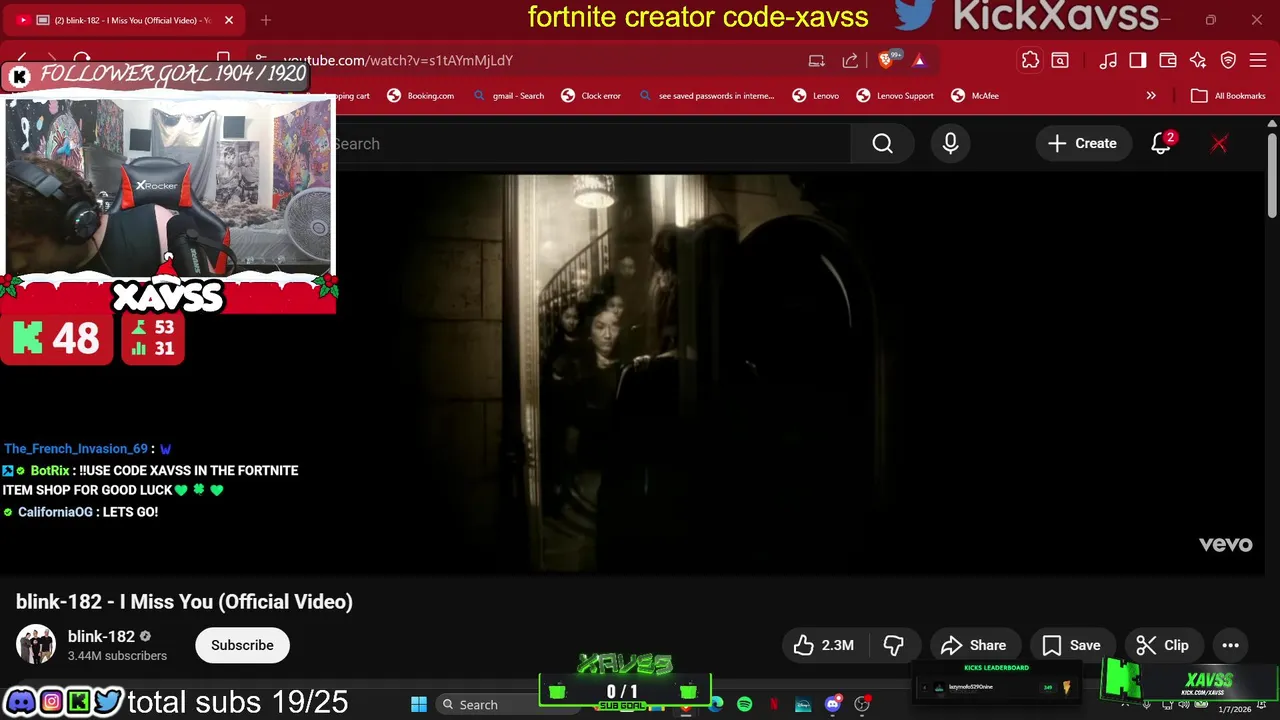Open blink-182 channel avatar

[36, 645]
